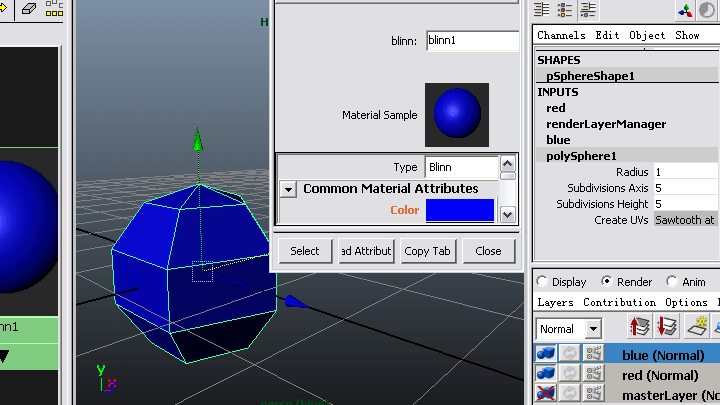Click the move selected layer up icon
The image size is (720, 405).
[640, 327]
